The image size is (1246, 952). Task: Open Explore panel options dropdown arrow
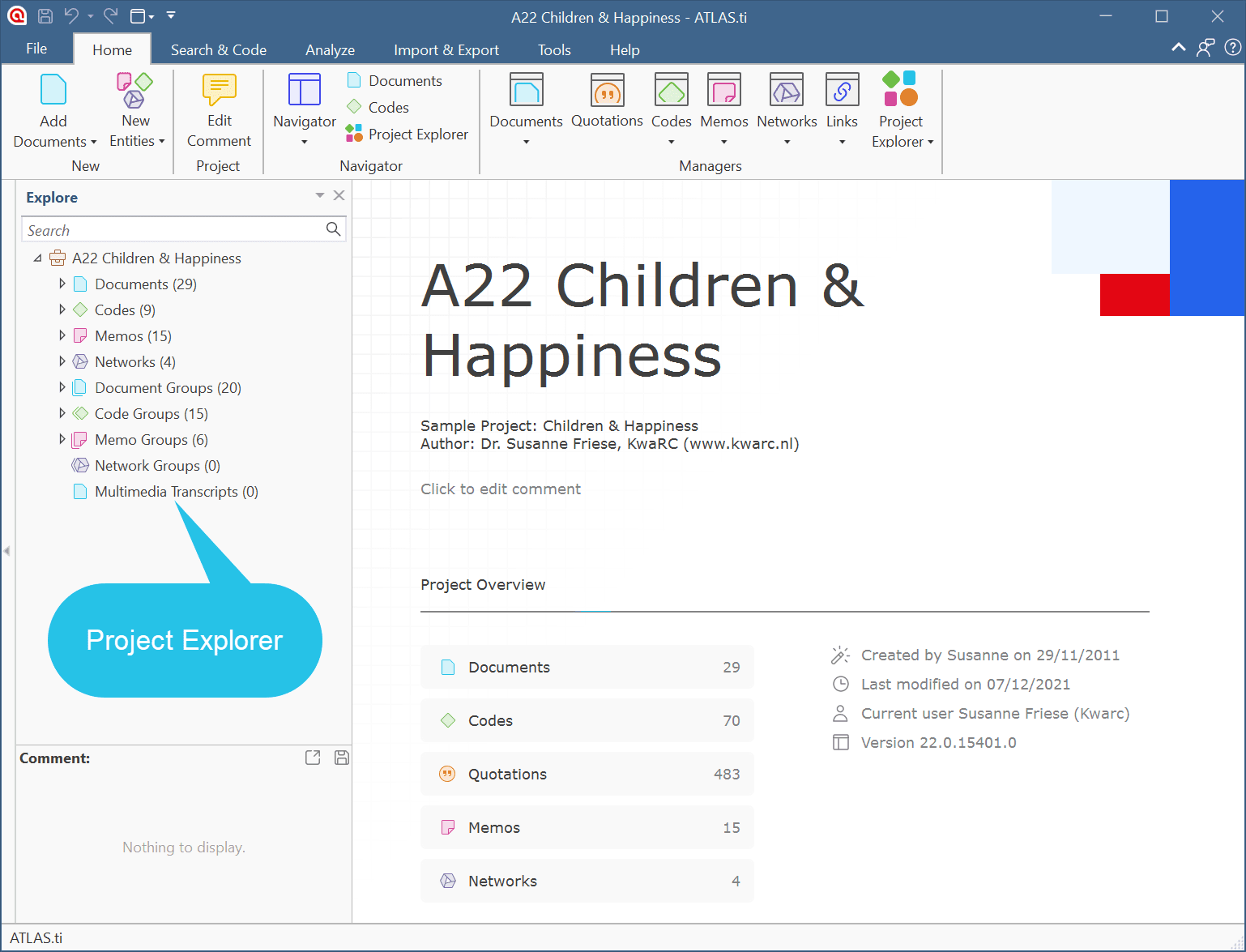click(x=320, y=195)
